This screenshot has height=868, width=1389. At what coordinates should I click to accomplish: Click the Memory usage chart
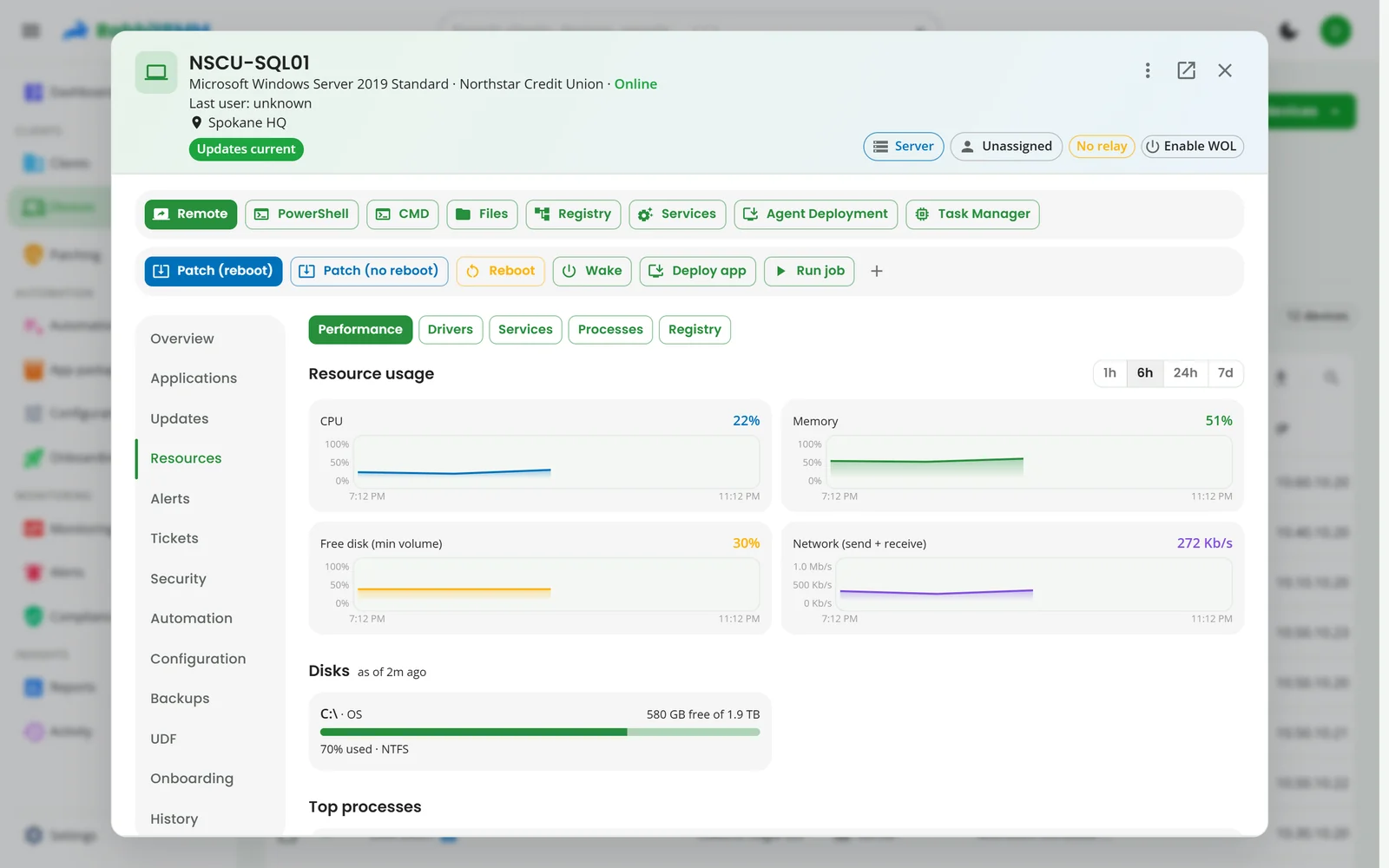1030,462
